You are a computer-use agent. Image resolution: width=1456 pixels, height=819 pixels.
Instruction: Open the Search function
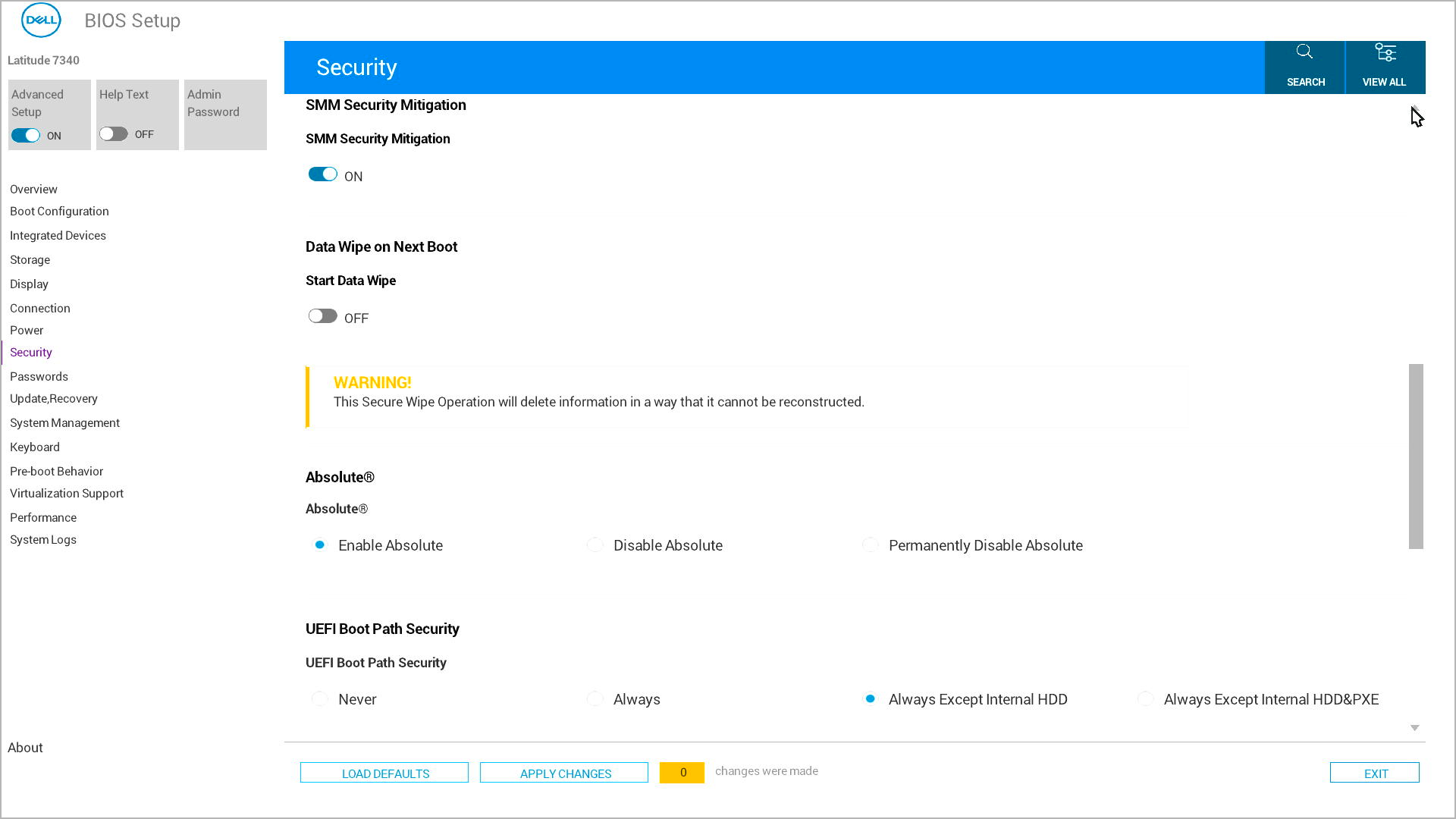1304,67
